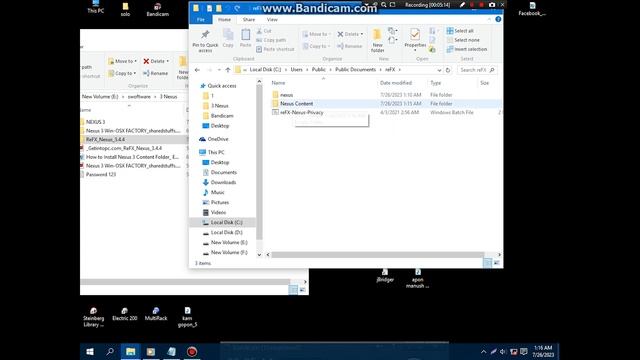Screen dimensions: 640x360
Task: Open recent locations arrow beside forward button
Action: coord(219,70)
